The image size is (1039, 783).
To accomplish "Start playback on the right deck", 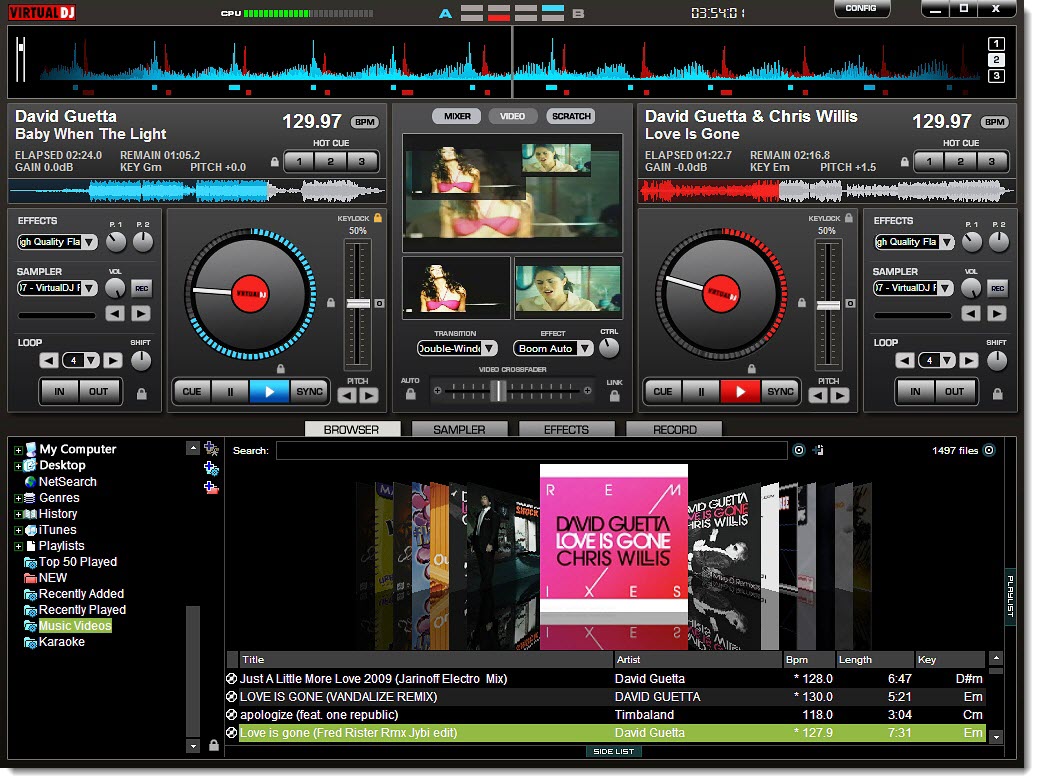I will tap(740, 392).
